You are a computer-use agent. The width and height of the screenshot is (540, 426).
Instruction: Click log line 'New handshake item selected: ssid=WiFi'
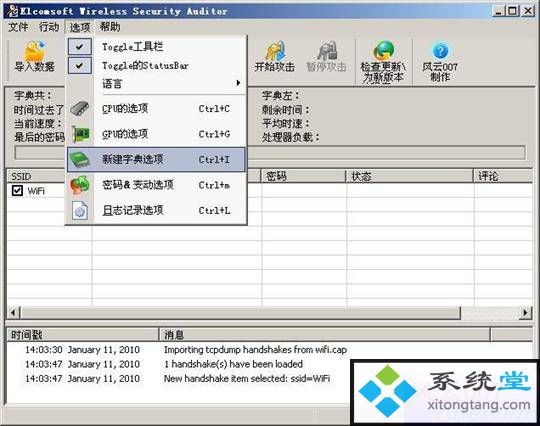(247, 378)
